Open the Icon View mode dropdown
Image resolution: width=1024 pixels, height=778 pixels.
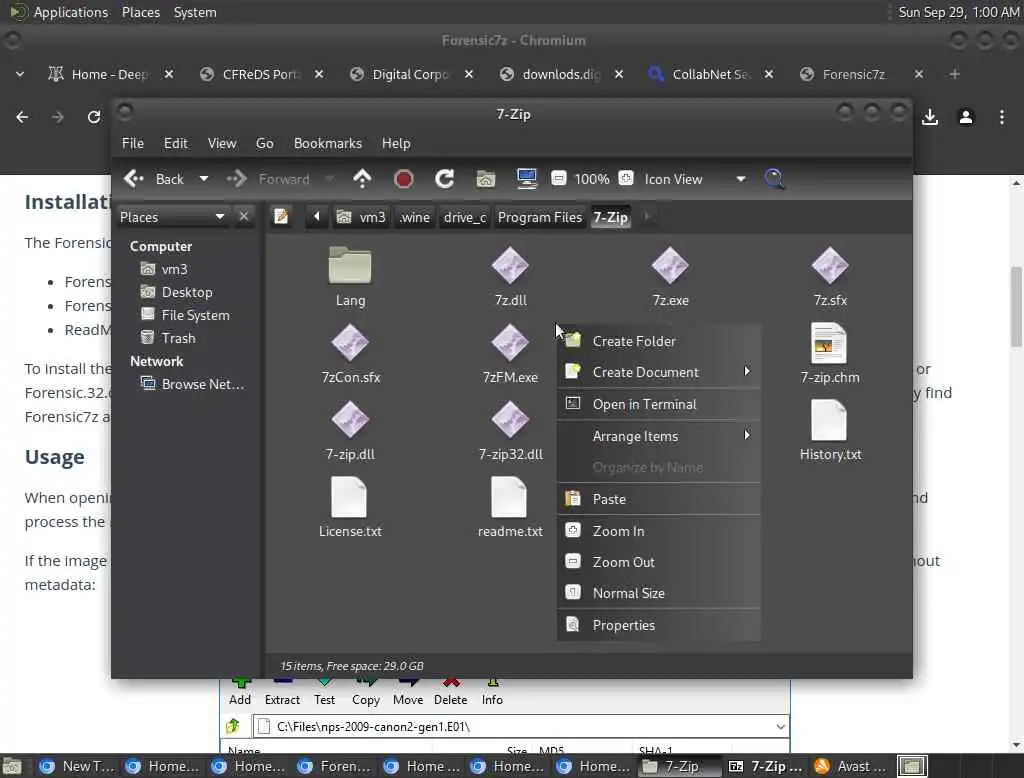(694, 178)
